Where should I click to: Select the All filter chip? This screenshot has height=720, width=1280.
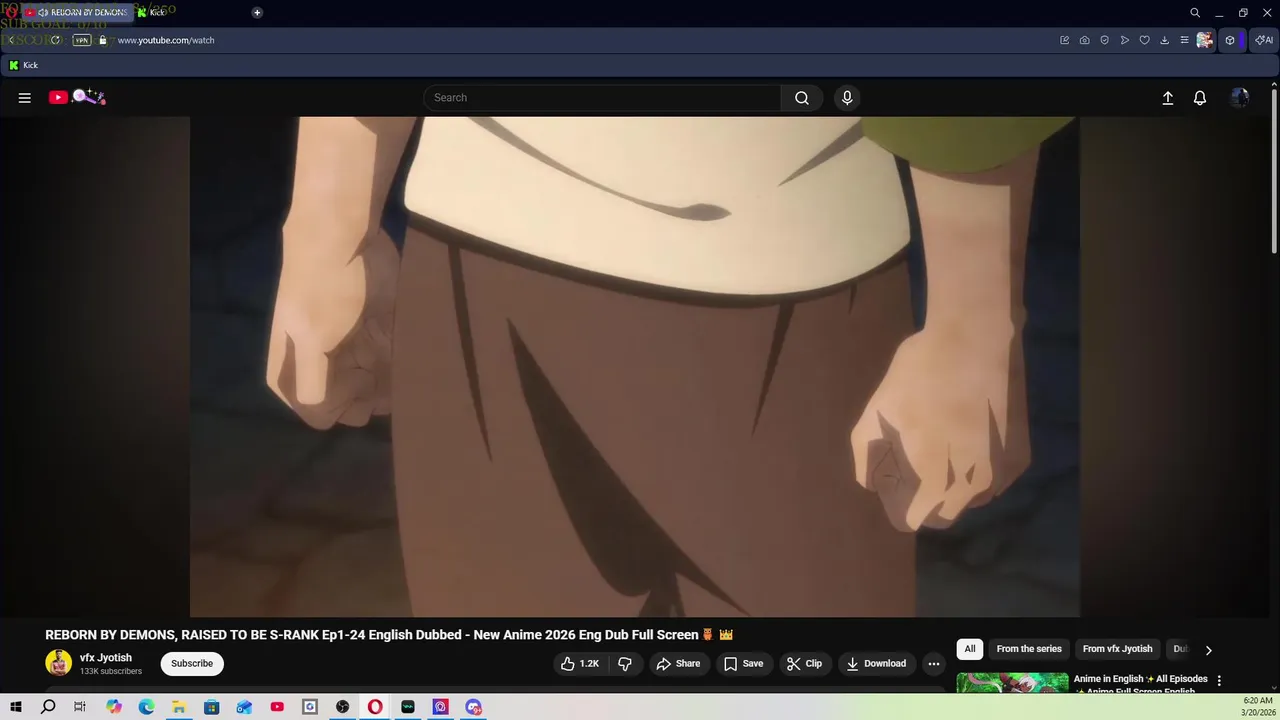[970, 649]
